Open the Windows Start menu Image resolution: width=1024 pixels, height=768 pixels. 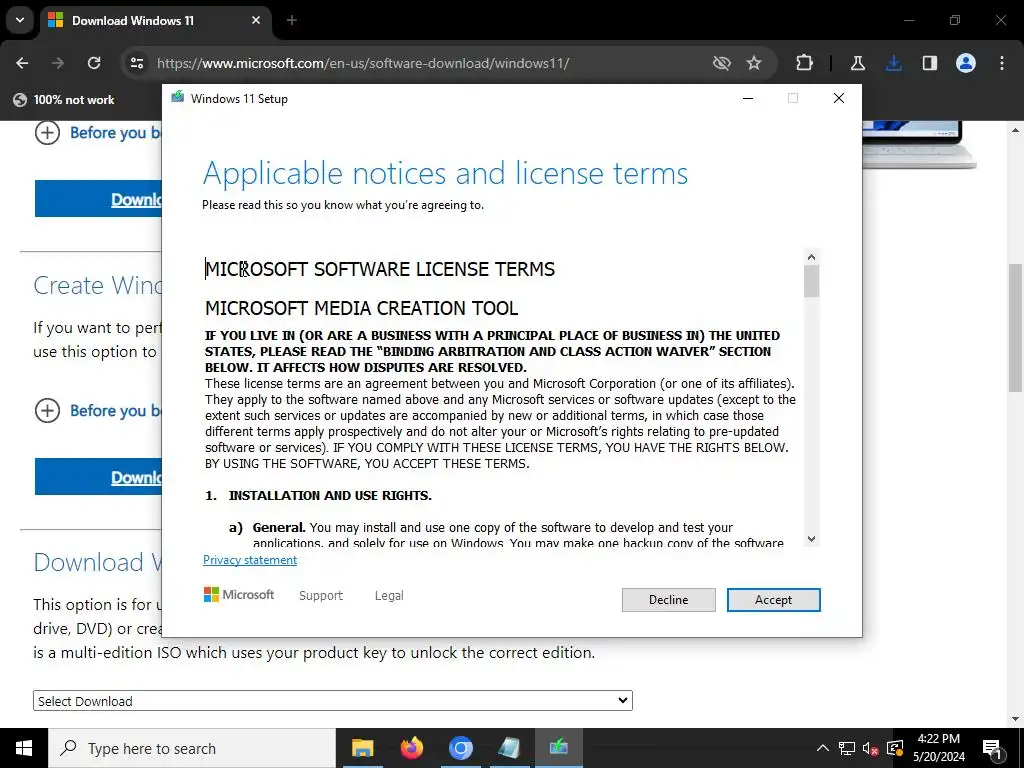(24, 748)
